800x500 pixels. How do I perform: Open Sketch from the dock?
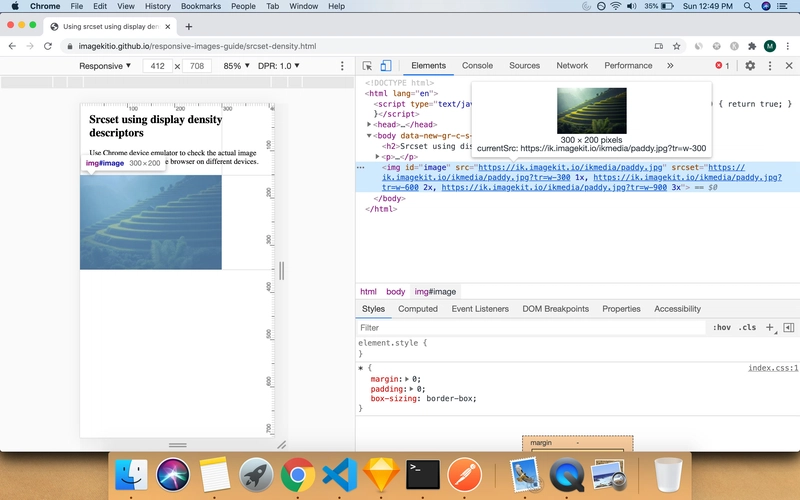pos(381,475)
